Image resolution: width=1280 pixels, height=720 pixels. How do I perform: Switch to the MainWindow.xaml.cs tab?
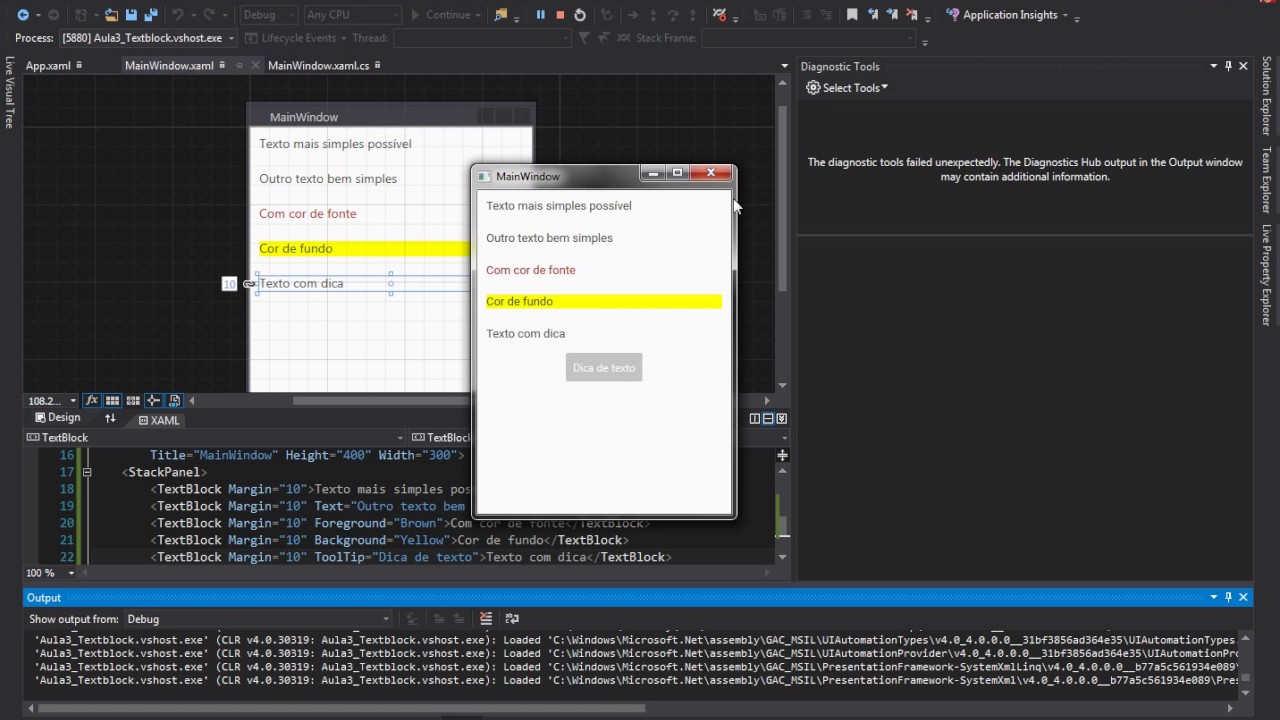[x=318, y=66]
